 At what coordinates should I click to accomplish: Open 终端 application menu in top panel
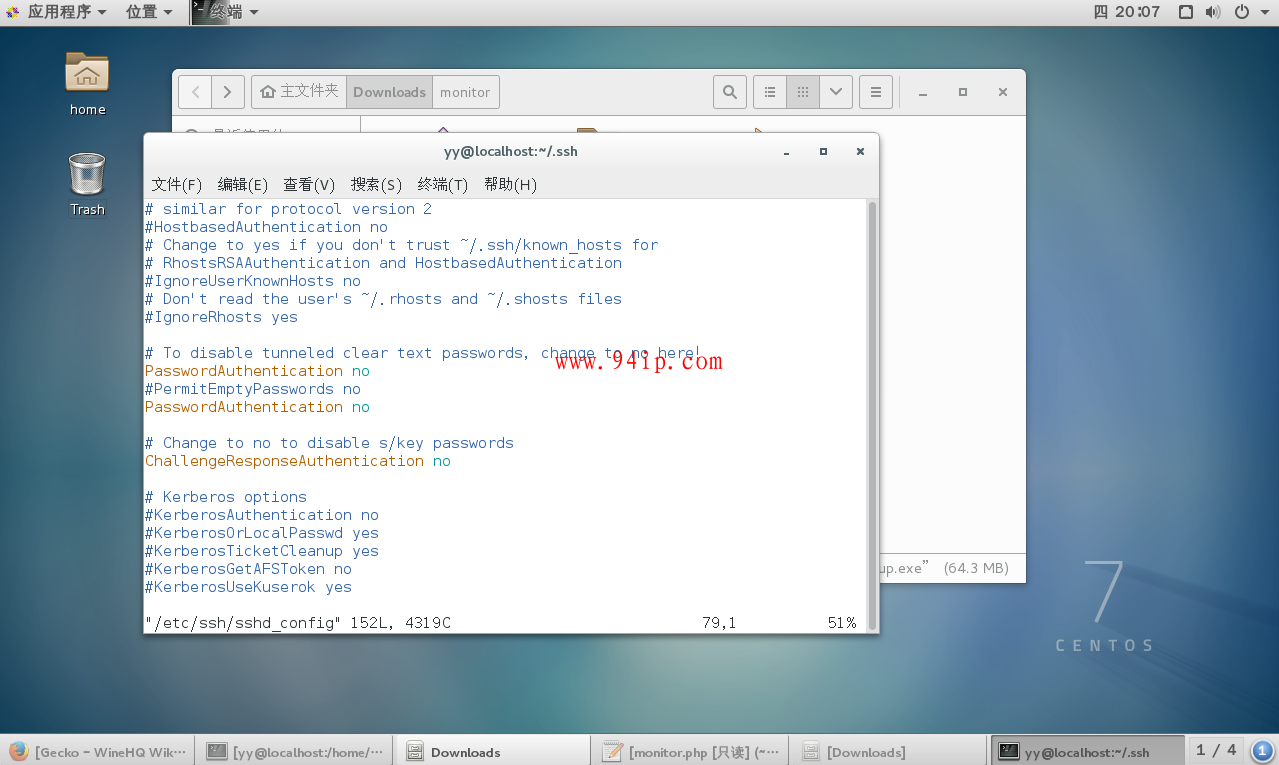coord(226,12)
